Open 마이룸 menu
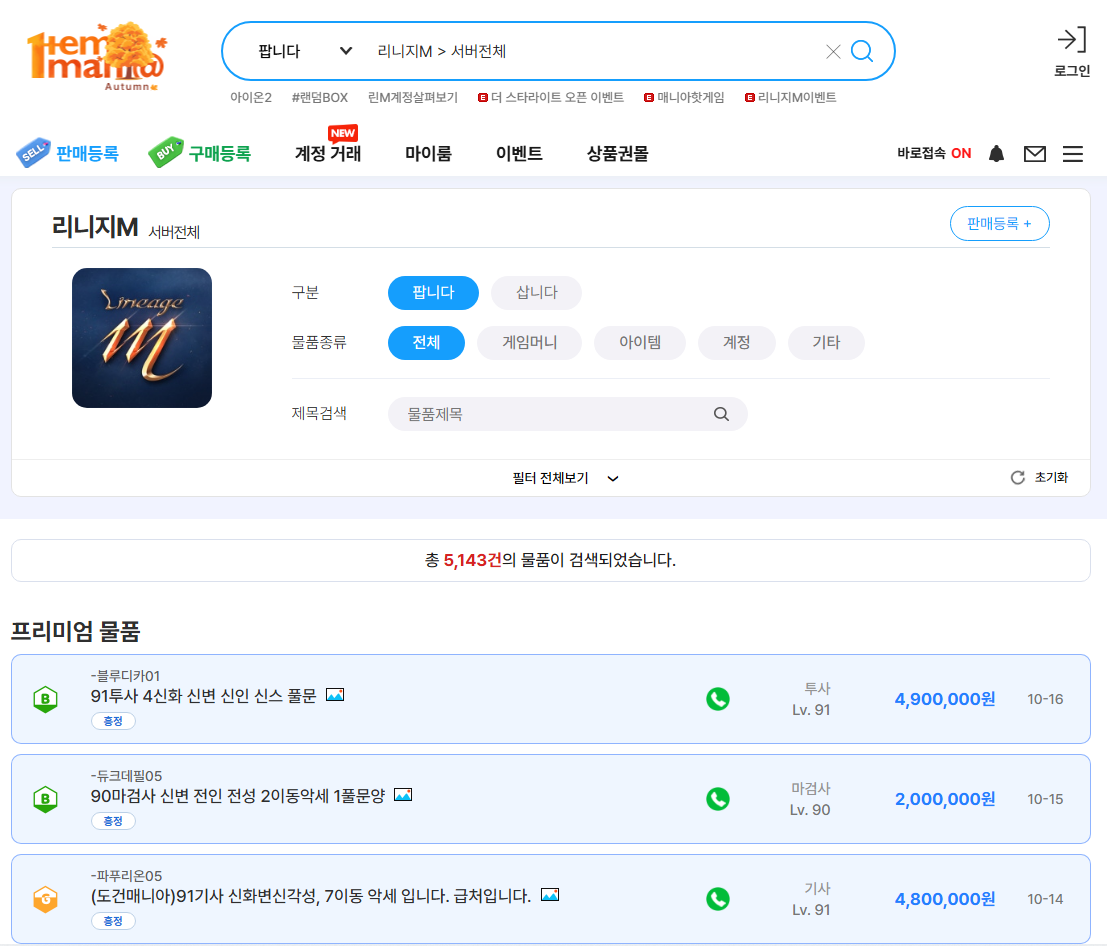1107x946 pixels. pyautogui.click(x=428, y=153)
